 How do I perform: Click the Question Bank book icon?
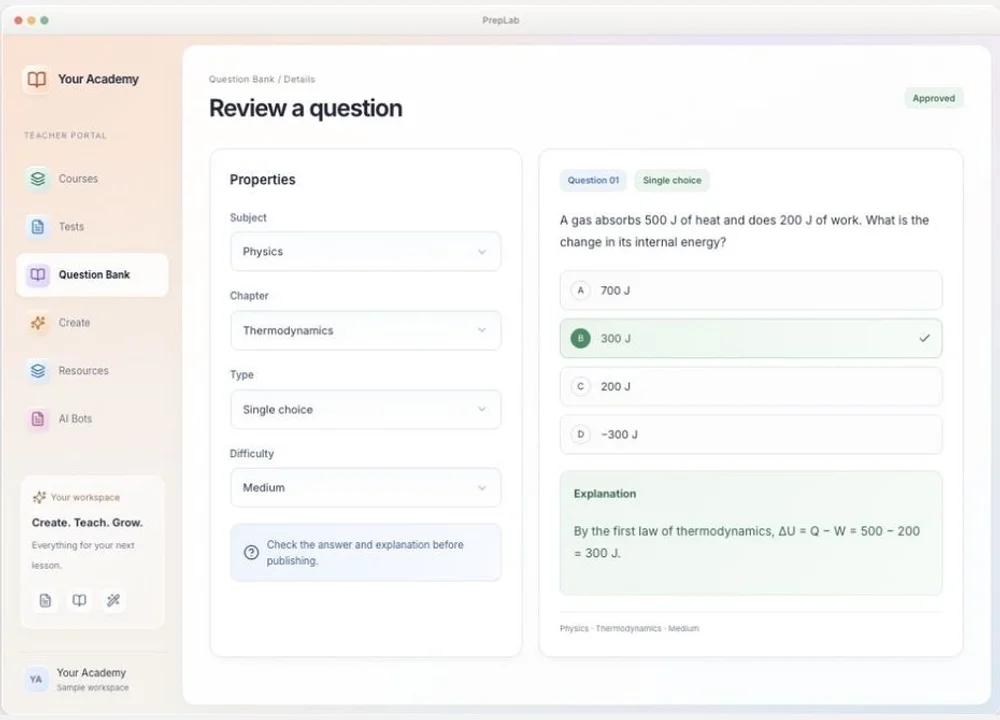[x=38, y=275]
